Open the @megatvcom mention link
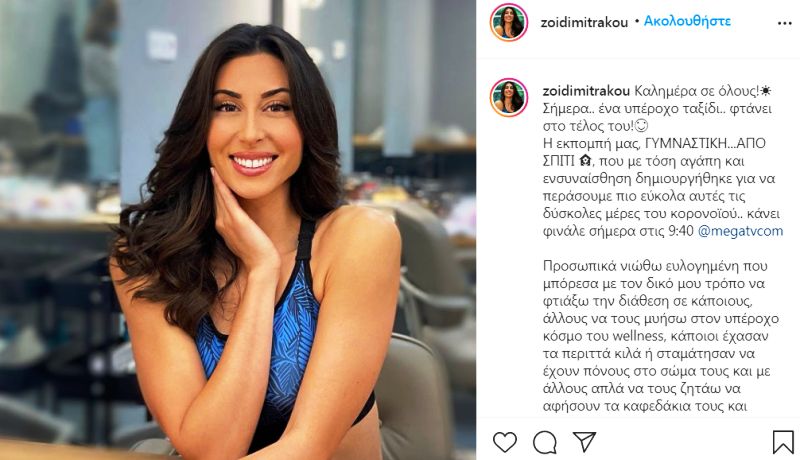Image resolution: width=800 pixels, height=460 pixels. 740,231
